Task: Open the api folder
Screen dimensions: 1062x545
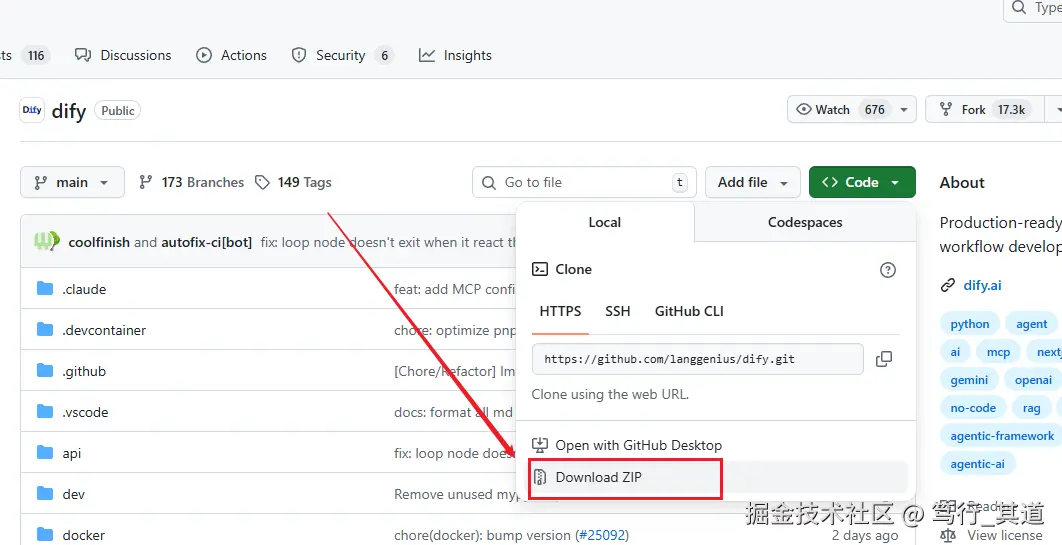Action: click(72, 454)
